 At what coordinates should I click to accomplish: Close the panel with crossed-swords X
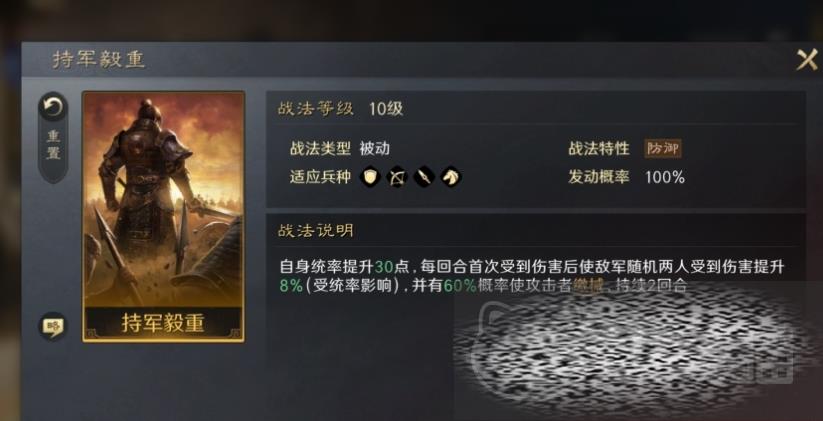click(807, 59)
